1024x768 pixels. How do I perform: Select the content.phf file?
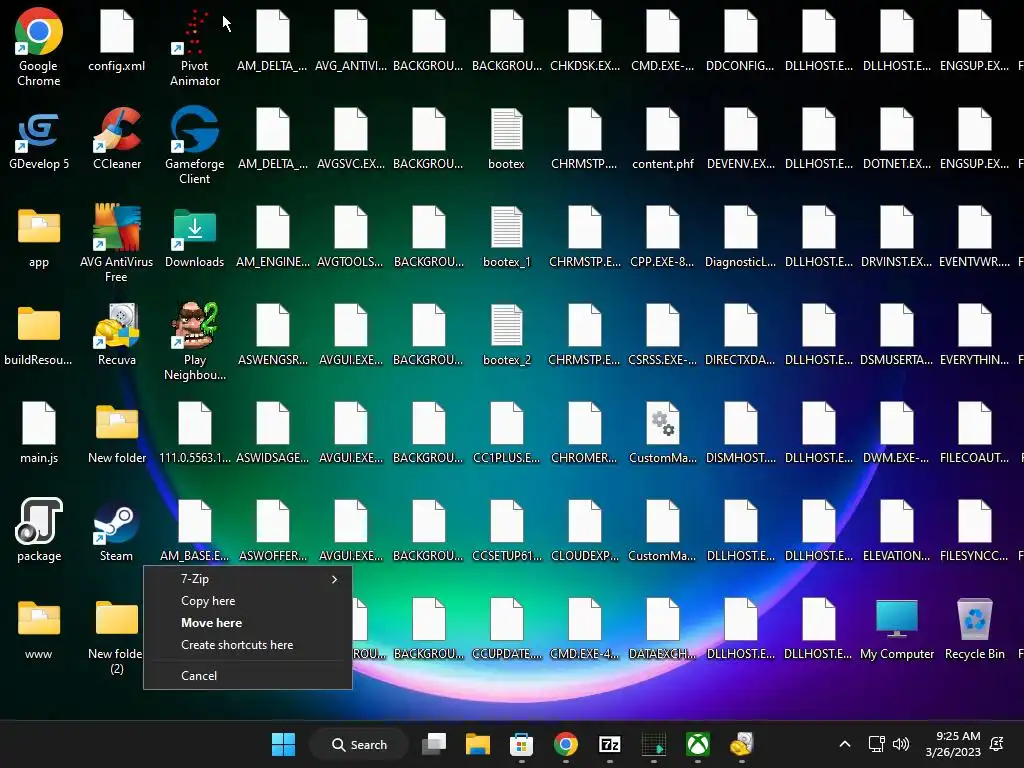pyautogui.click(x=662, y=140)
